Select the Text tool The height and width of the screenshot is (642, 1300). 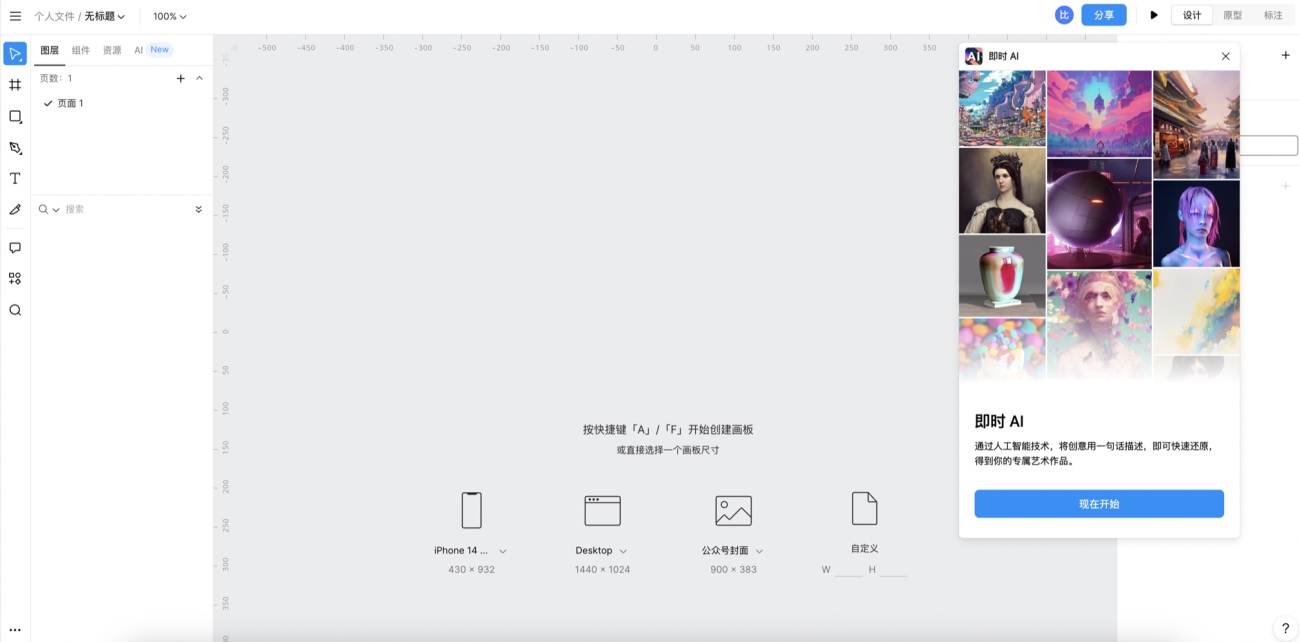(x=15, y=179)
